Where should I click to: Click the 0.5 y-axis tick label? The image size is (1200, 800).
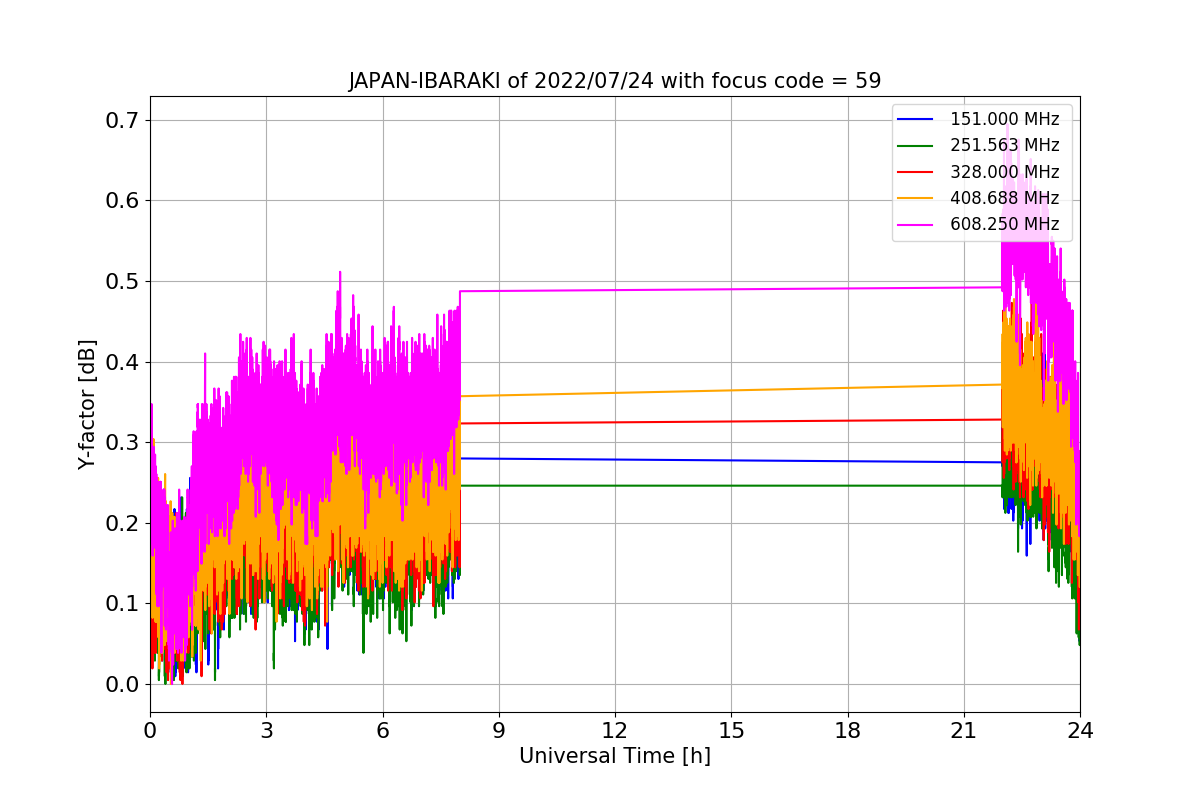[123, 281]
